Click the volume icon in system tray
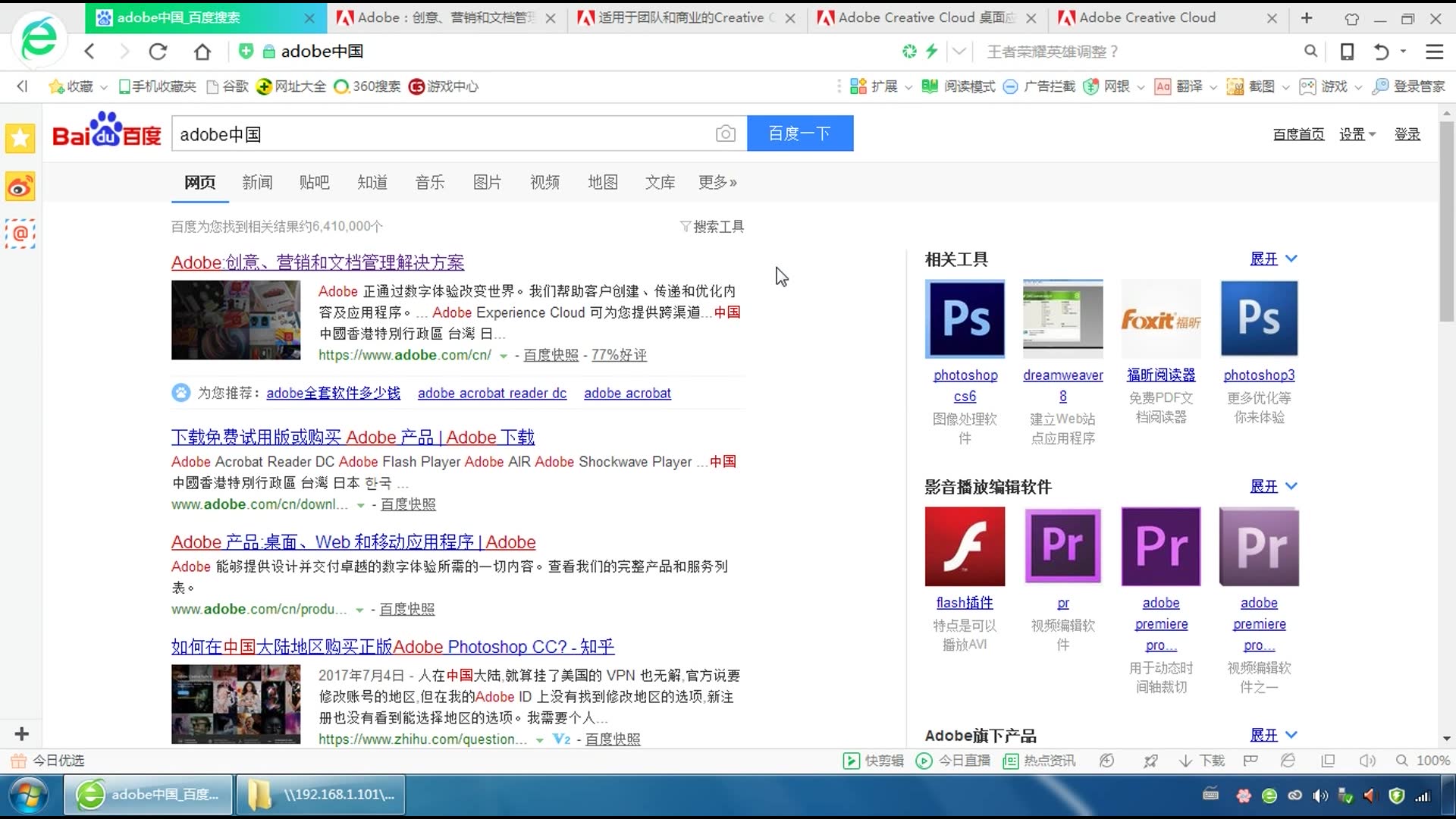Screen dimensions: 1456x819 [1320, 795]
